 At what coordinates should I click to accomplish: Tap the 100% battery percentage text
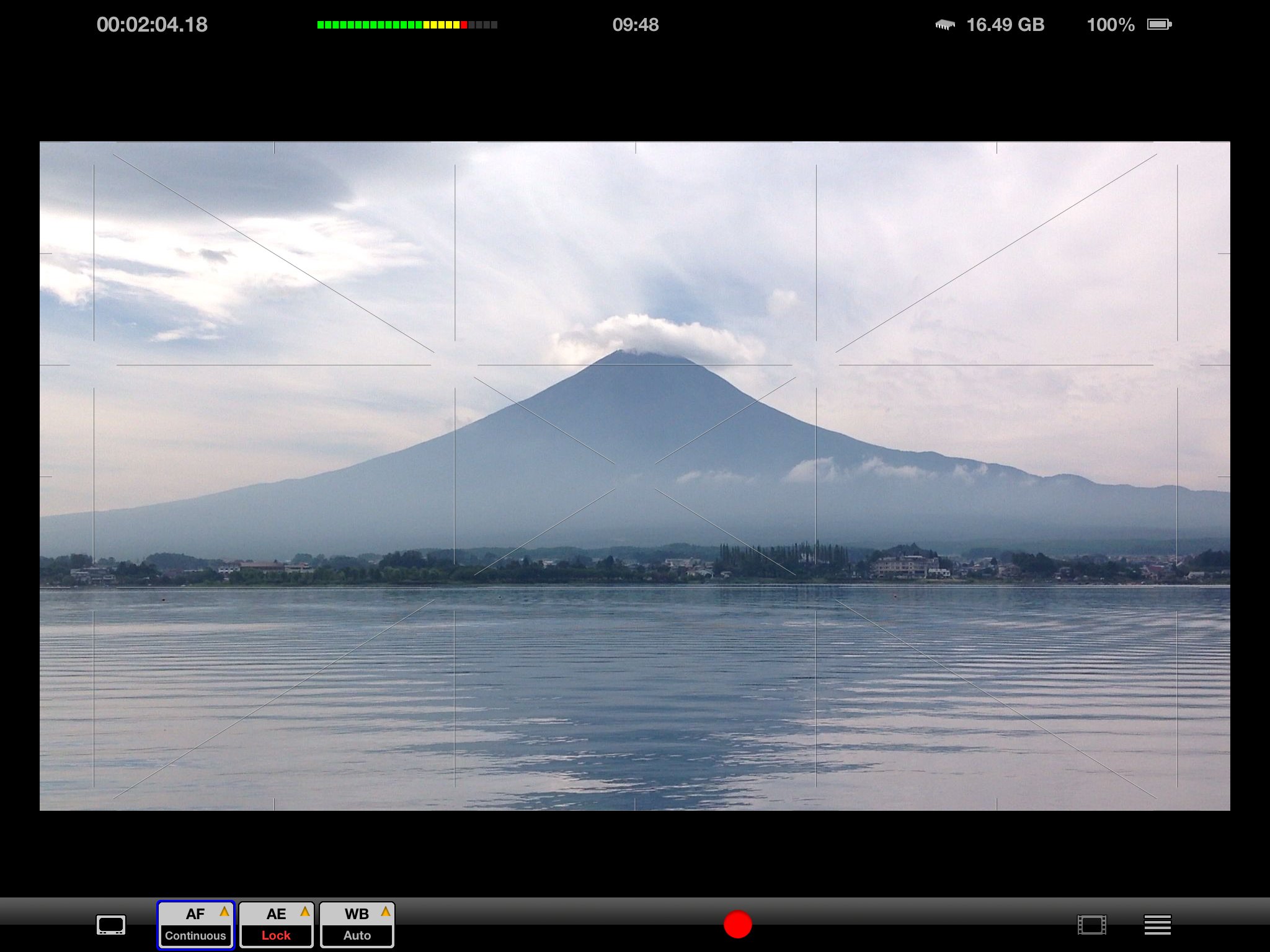1110,25
